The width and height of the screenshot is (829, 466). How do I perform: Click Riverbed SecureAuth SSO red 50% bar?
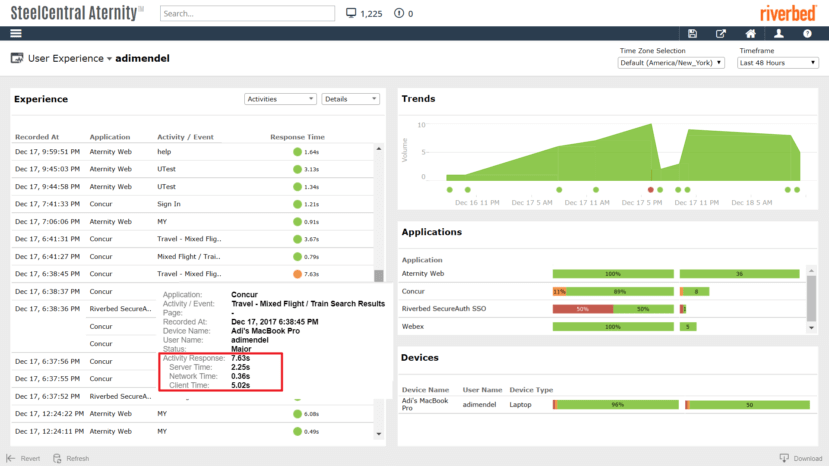pyautogui.click(x=583, y=309)
